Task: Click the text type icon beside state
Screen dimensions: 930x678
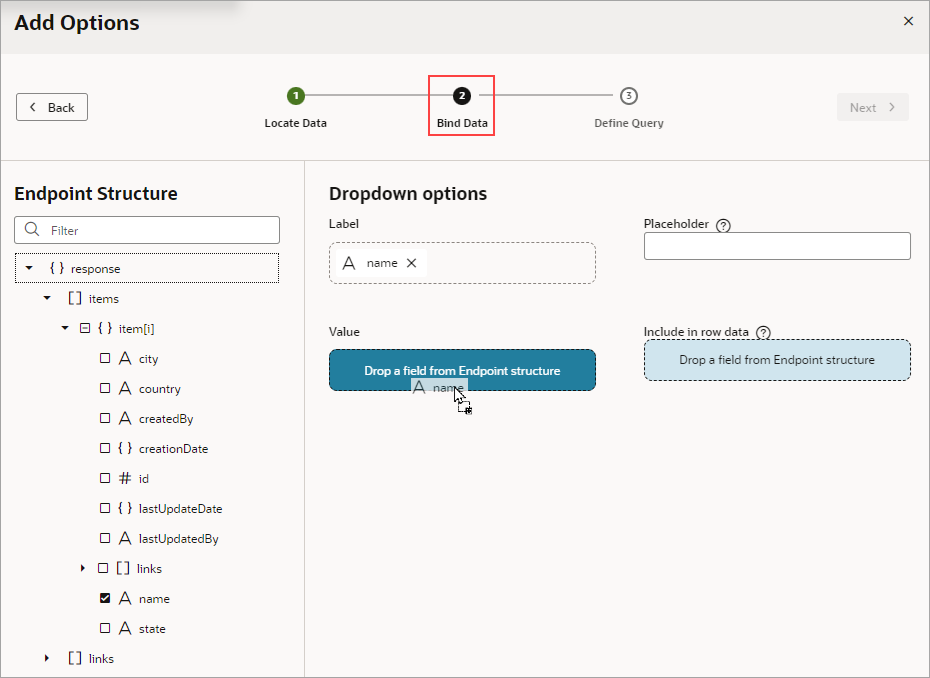Action: [x=125, y=628]
